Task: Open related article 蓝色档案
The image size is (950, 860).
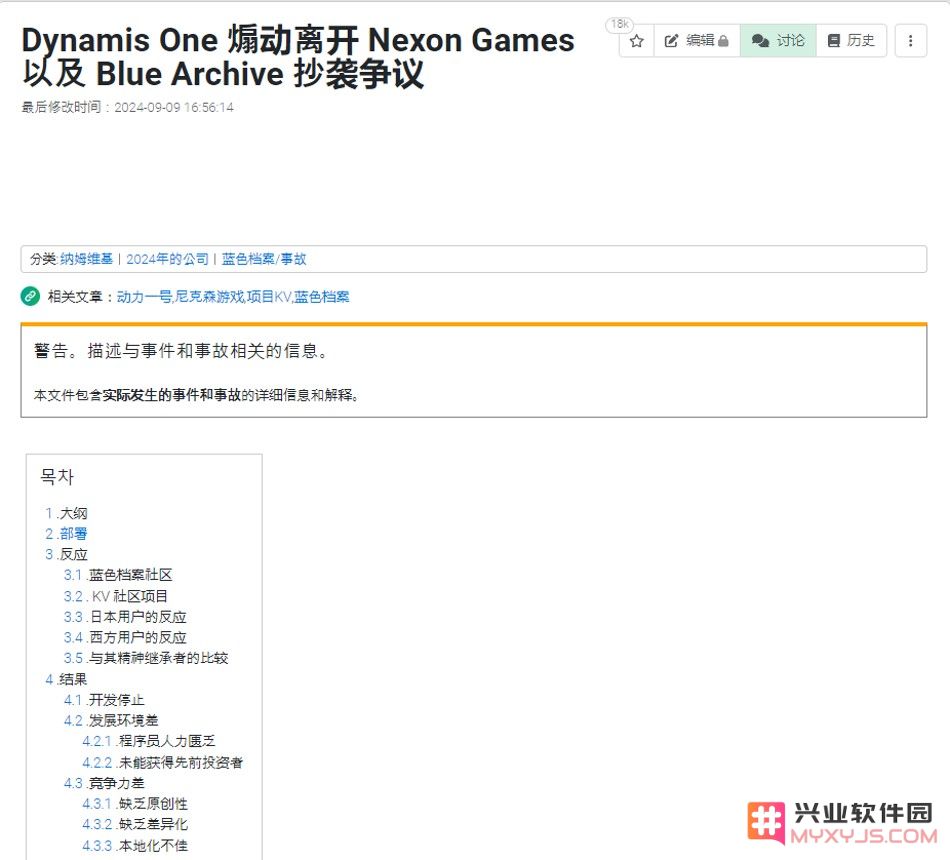Action: 322,297
